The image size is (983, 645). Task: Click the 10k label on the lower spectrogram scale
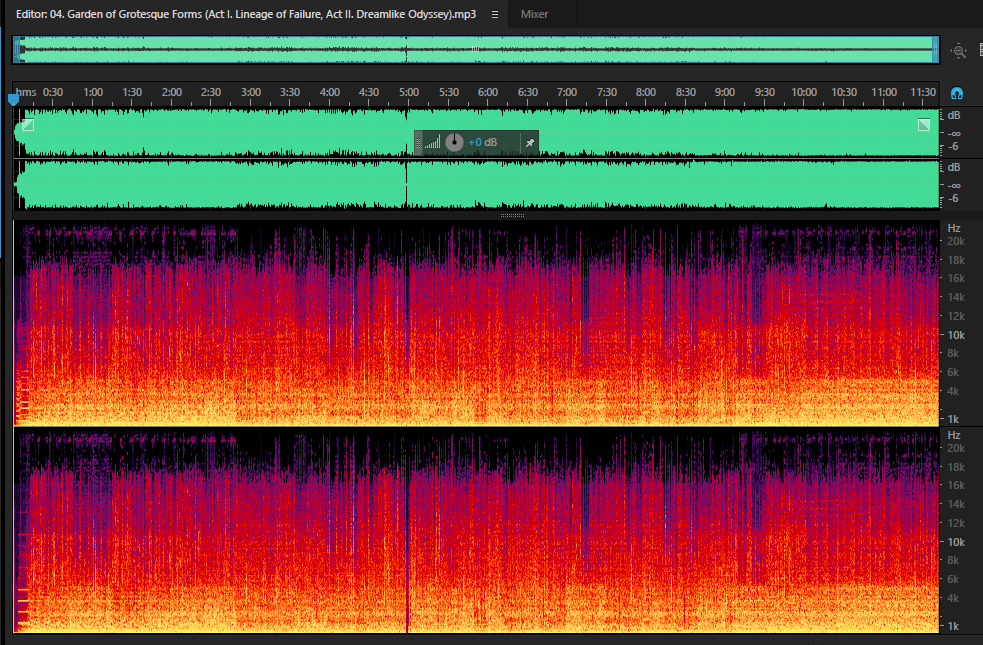point(956,542)
